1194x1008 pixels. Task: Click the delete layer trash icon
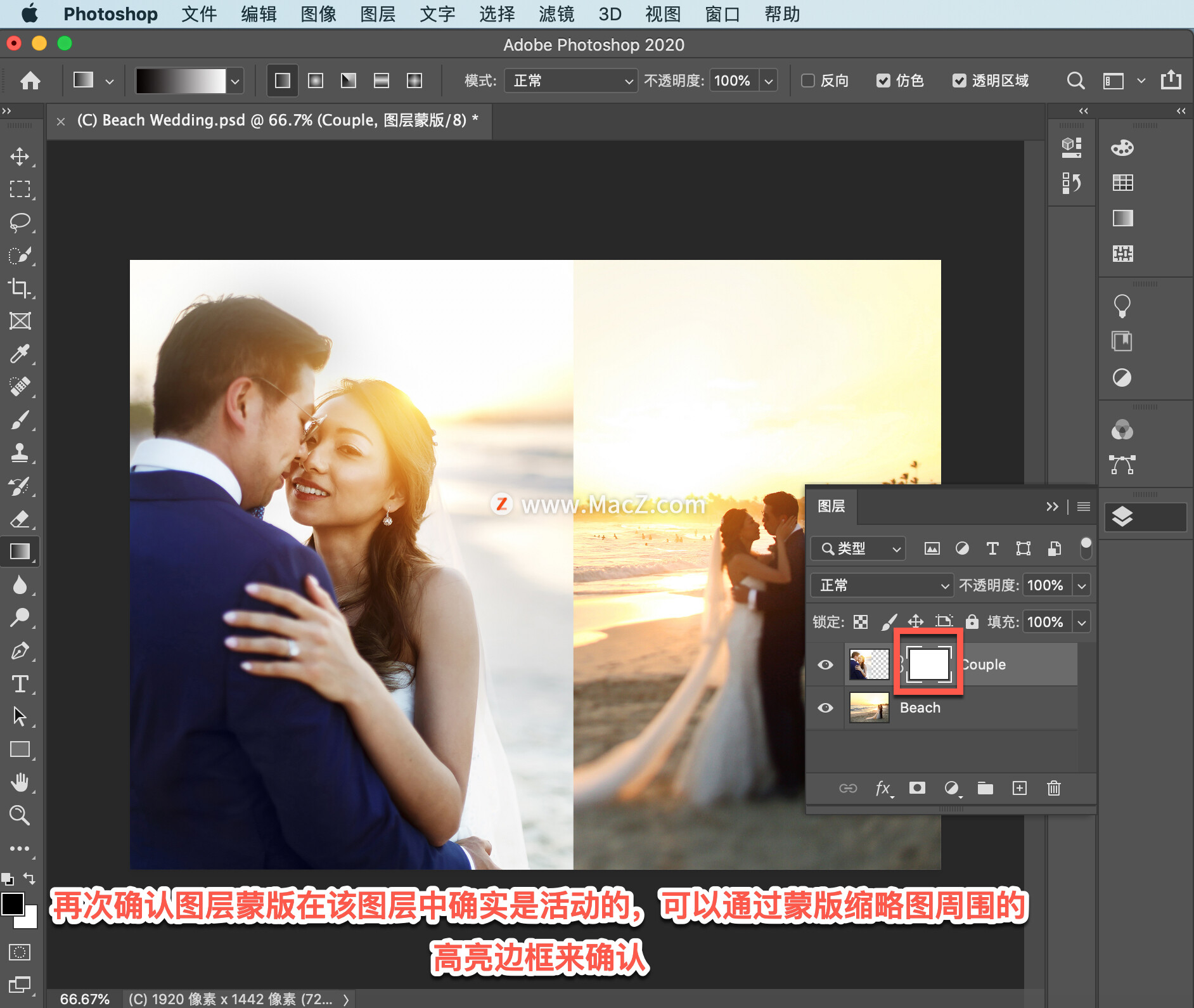1053,788
